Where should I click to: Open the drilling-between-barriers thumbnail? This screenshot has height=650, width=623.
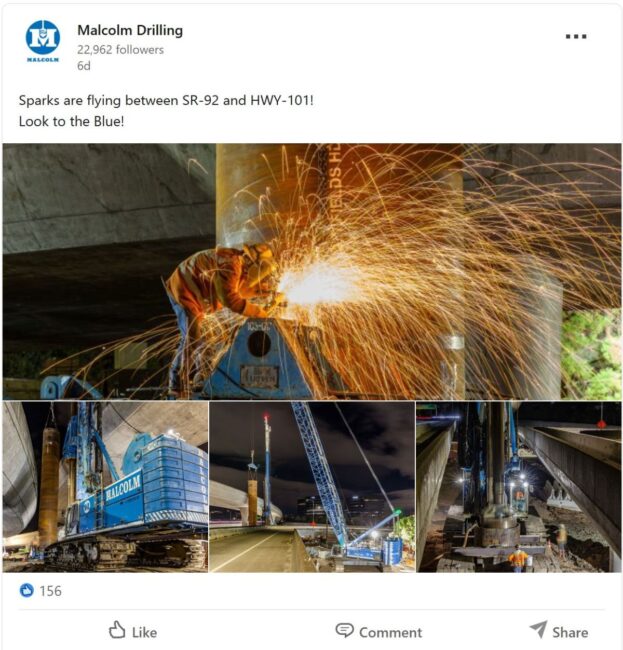[x=519, y=487]
